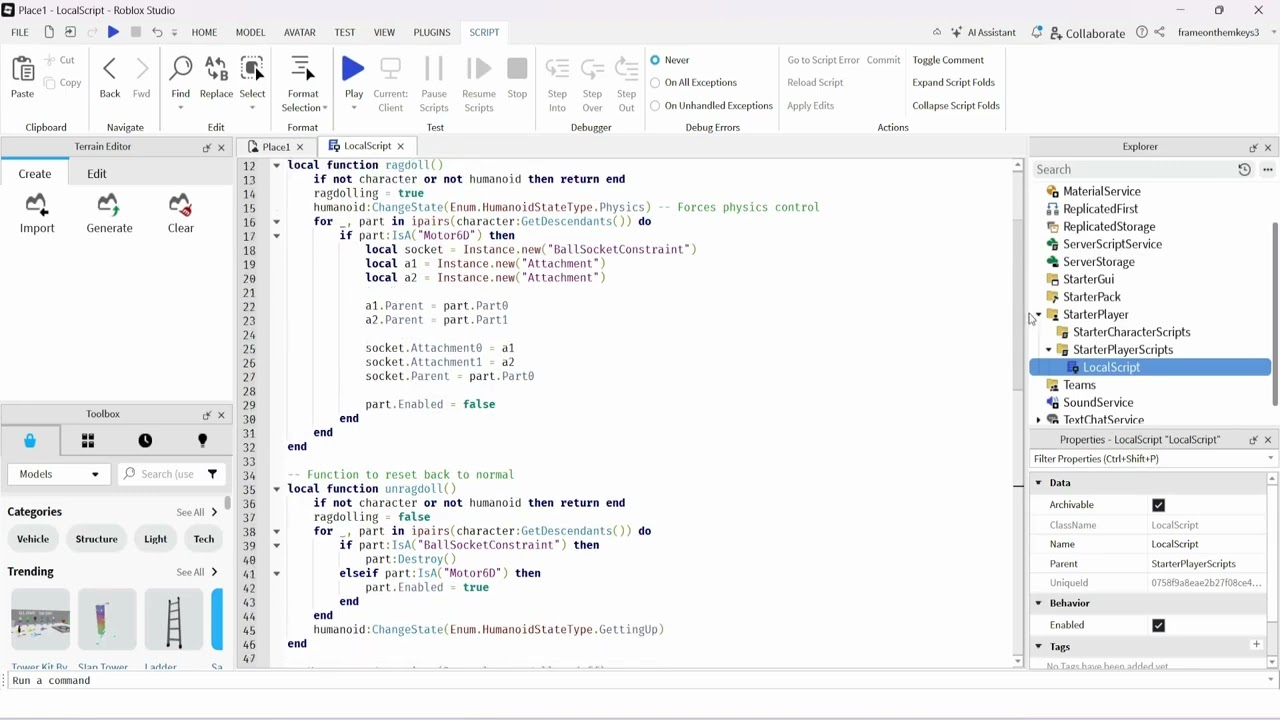Click the Collaborate button
The width and height of the screenshot is (1280, 720).
pyautogui.click(x=1086, y=33)
